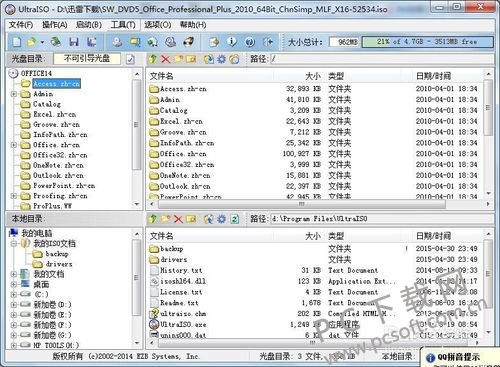Click the Burn CD/DVD image icon
Screen dimensions: 500x367
pyautogui.click(x=189, y=42)
